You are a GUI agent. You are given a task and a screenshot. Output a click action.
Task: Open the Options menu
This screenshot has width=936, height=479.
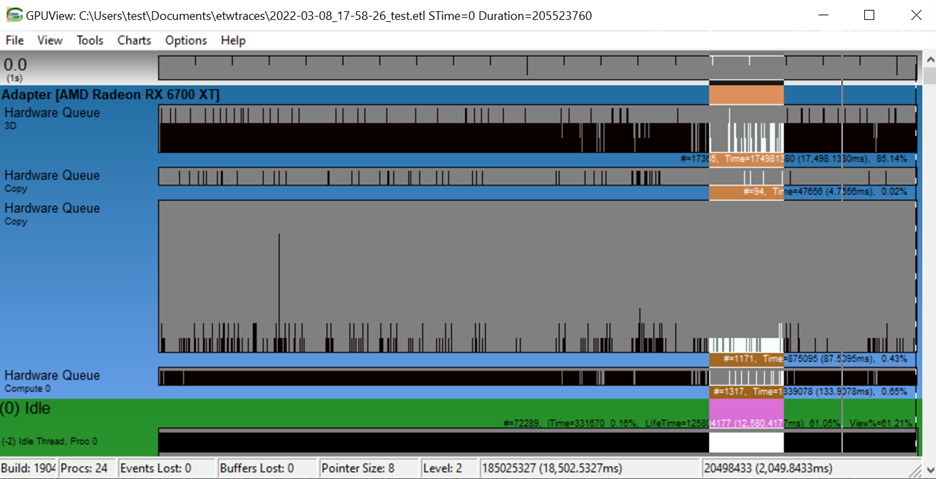tap(186, 40)
